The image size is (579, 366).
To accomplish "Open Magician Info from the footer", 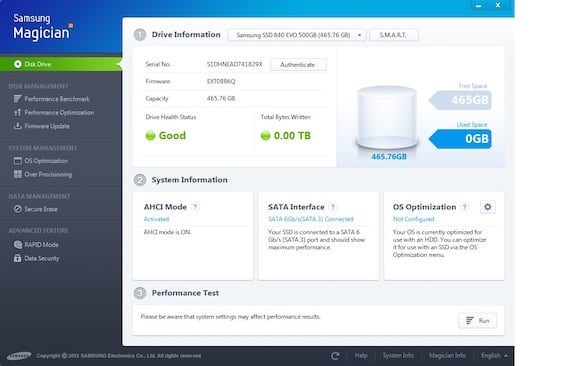I will pos(447,356).
